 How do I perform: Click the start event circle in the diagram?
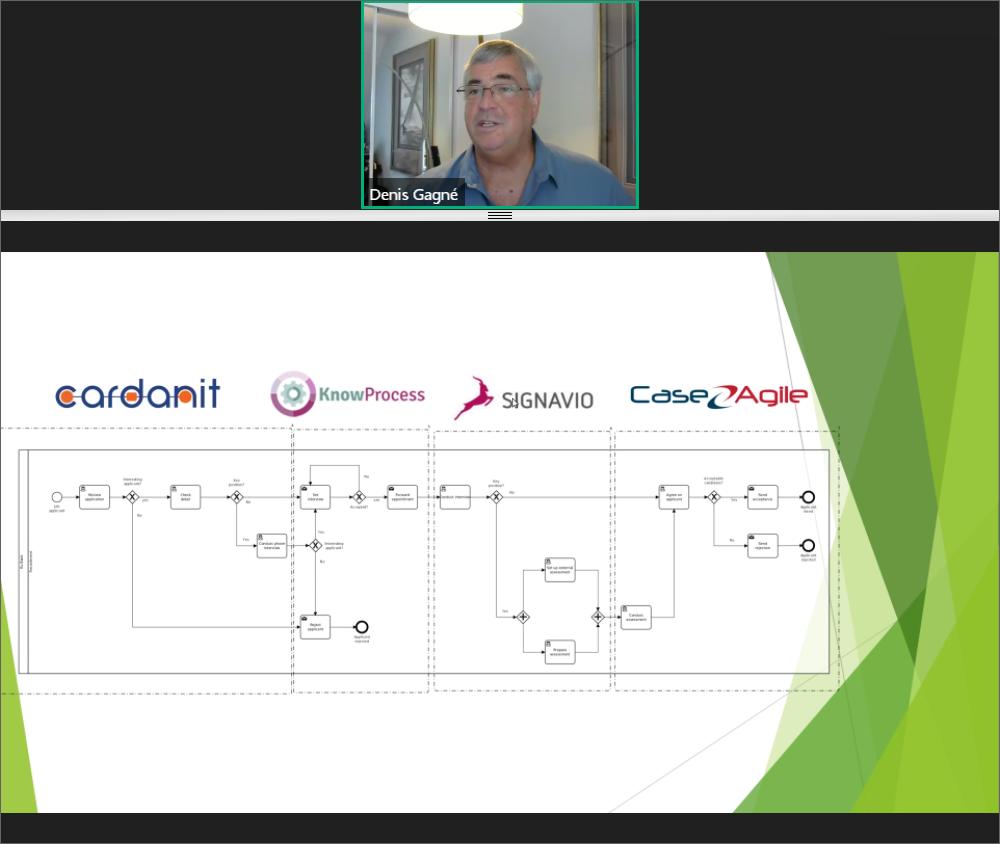tap(57, 497)
